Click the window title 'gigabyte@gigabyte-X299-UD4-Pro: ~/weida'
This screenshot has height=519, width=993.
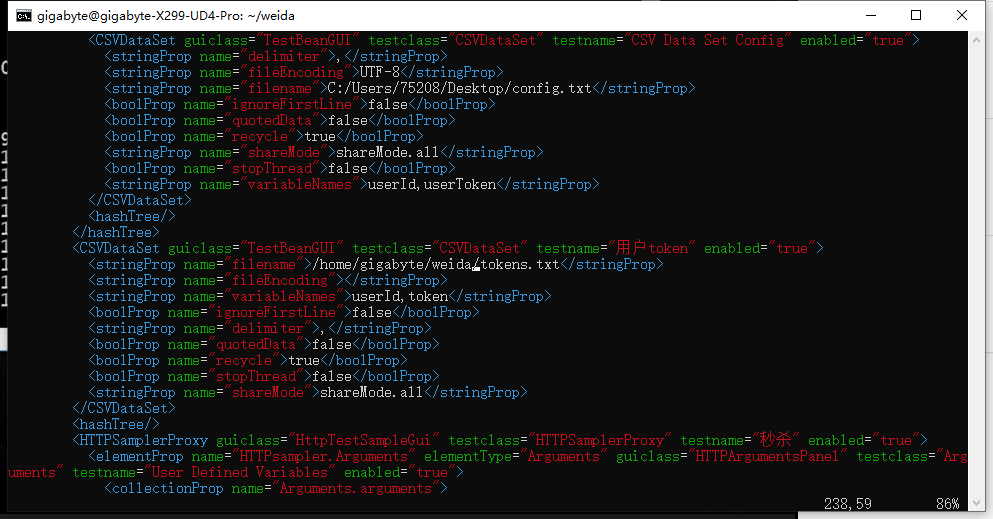(166, 16)
